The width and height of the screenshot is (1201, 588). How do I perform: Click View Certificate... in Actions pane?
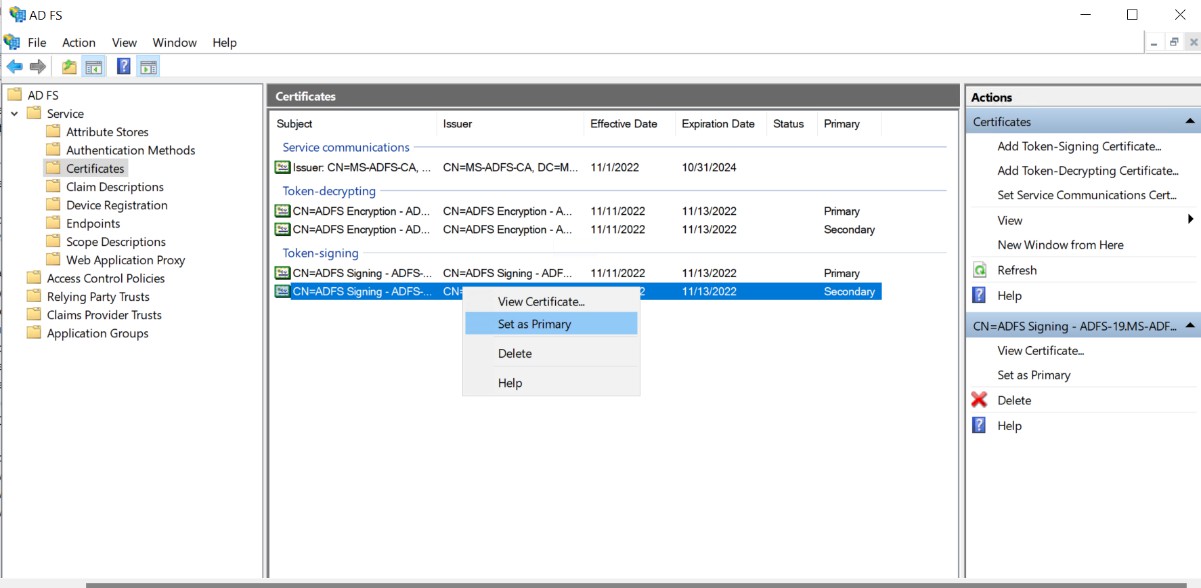pyautogui.click(x=1041, y=351)
